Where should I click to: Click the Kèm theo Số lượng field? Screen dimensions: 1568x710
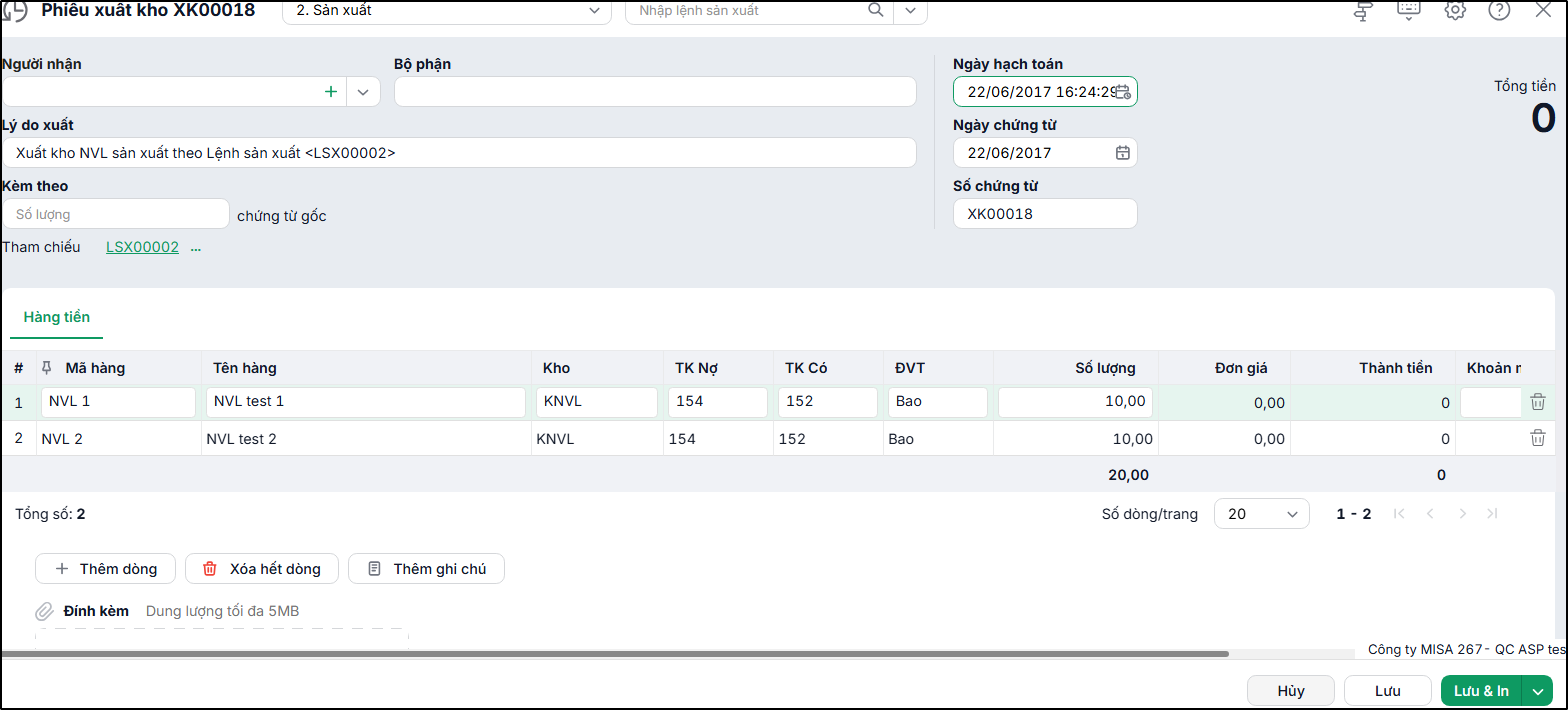pyautogui.click(x=116, y=214)
